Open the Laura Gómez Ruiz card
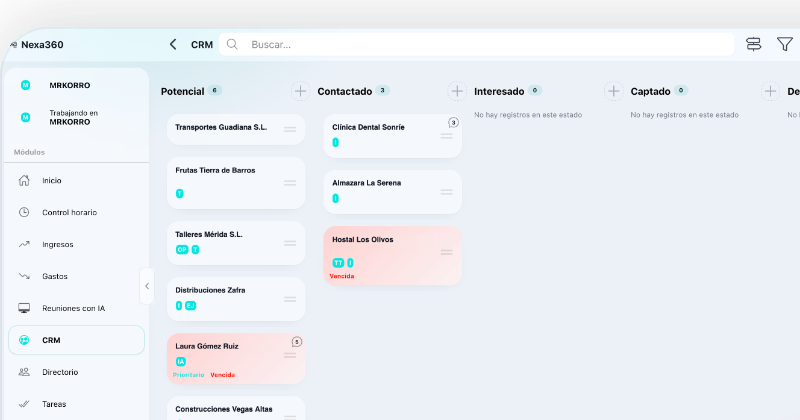The width and height of the screenshot is (800, 420). pos(236,359)
